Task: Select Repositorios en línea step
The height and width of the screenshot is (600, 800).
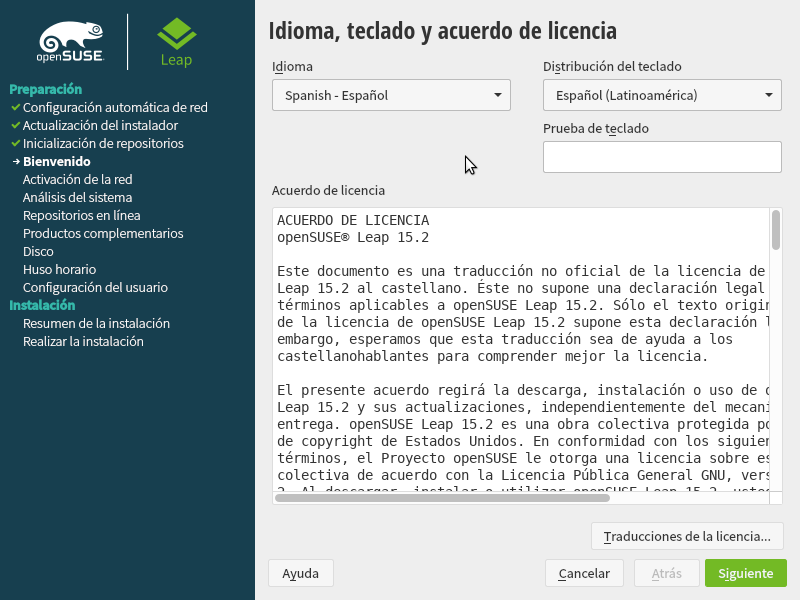Action: point(82,215)
